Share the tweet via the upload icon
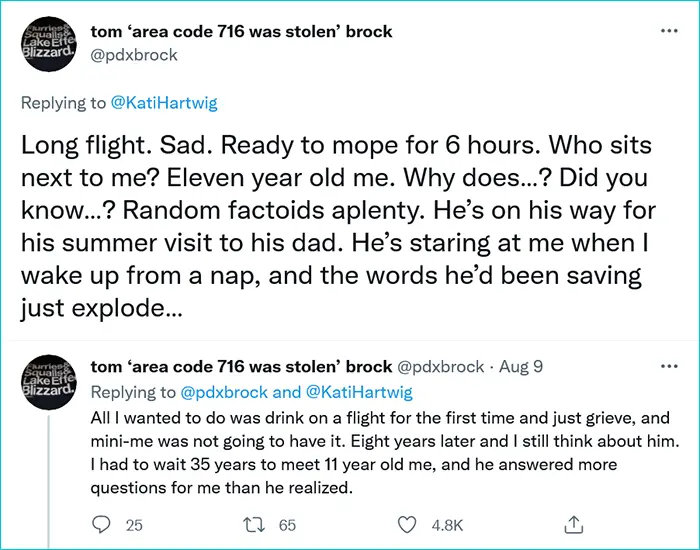This screenshot has width=700, height=550. pos(573,524)
